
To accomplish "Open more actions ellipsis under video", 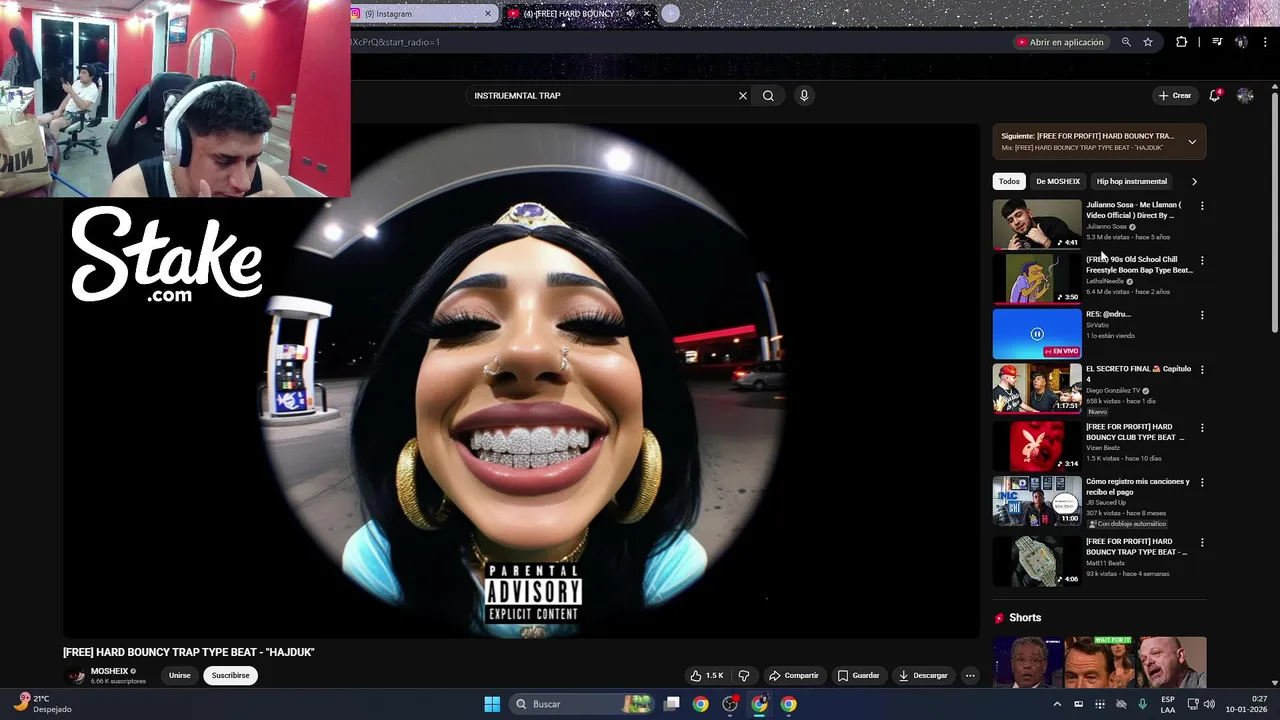I will click(x=970, y=676).
